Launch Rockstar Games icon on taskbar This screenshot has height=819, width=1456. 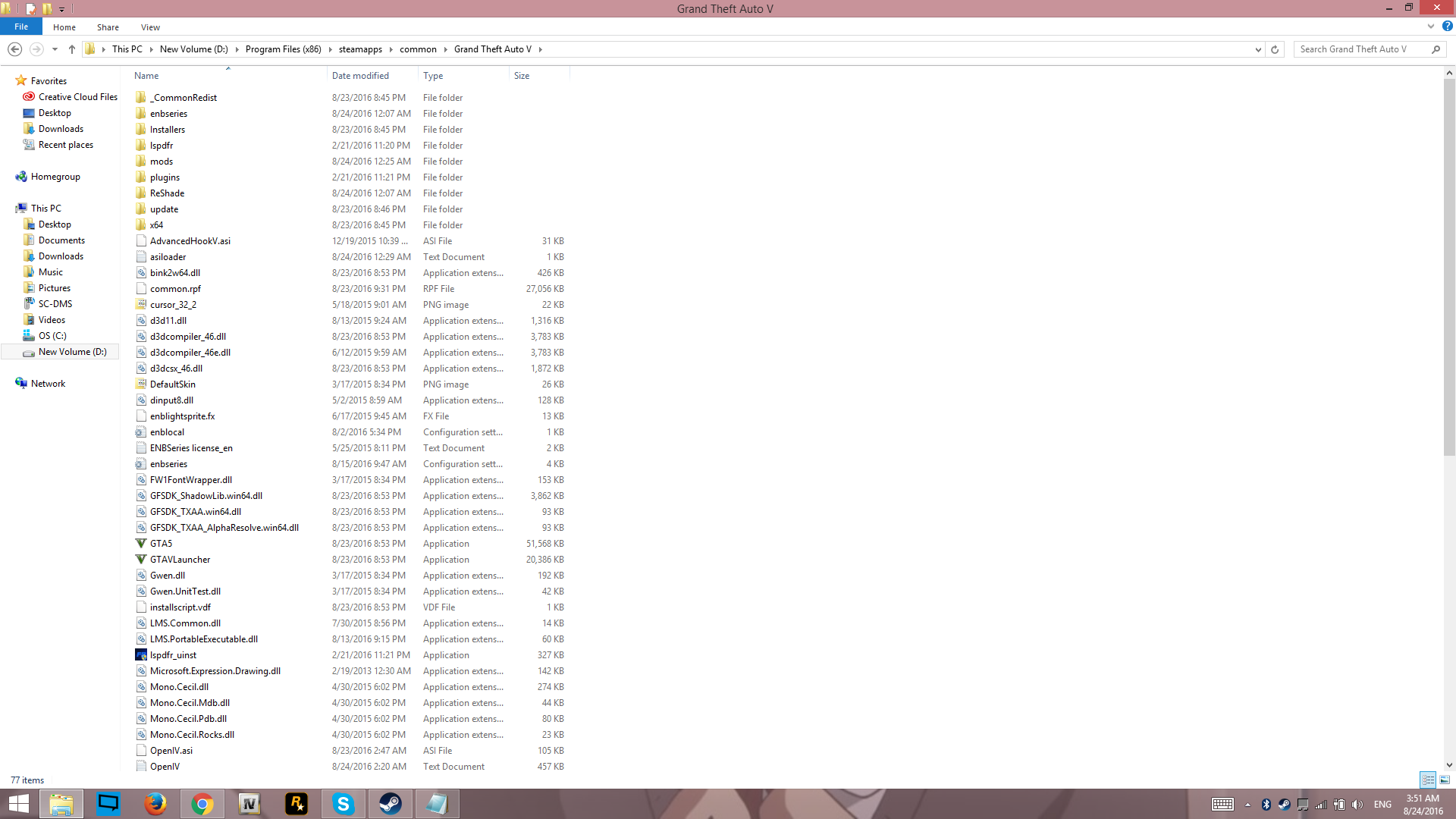click(x=297, y=804)
